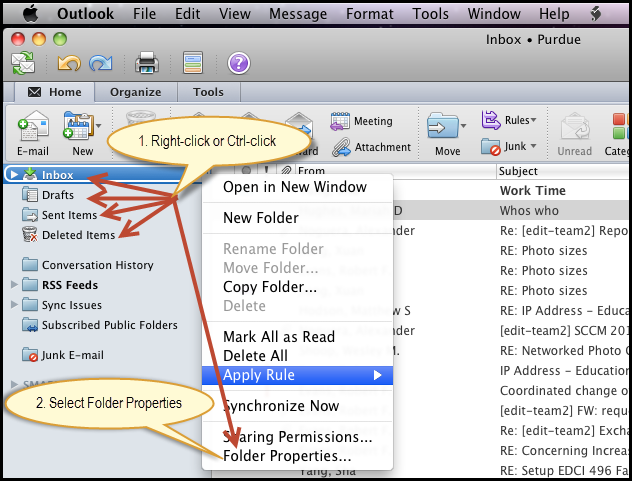Open the Edit menu
Screen dimensions: 632x481
coord(187,14)
